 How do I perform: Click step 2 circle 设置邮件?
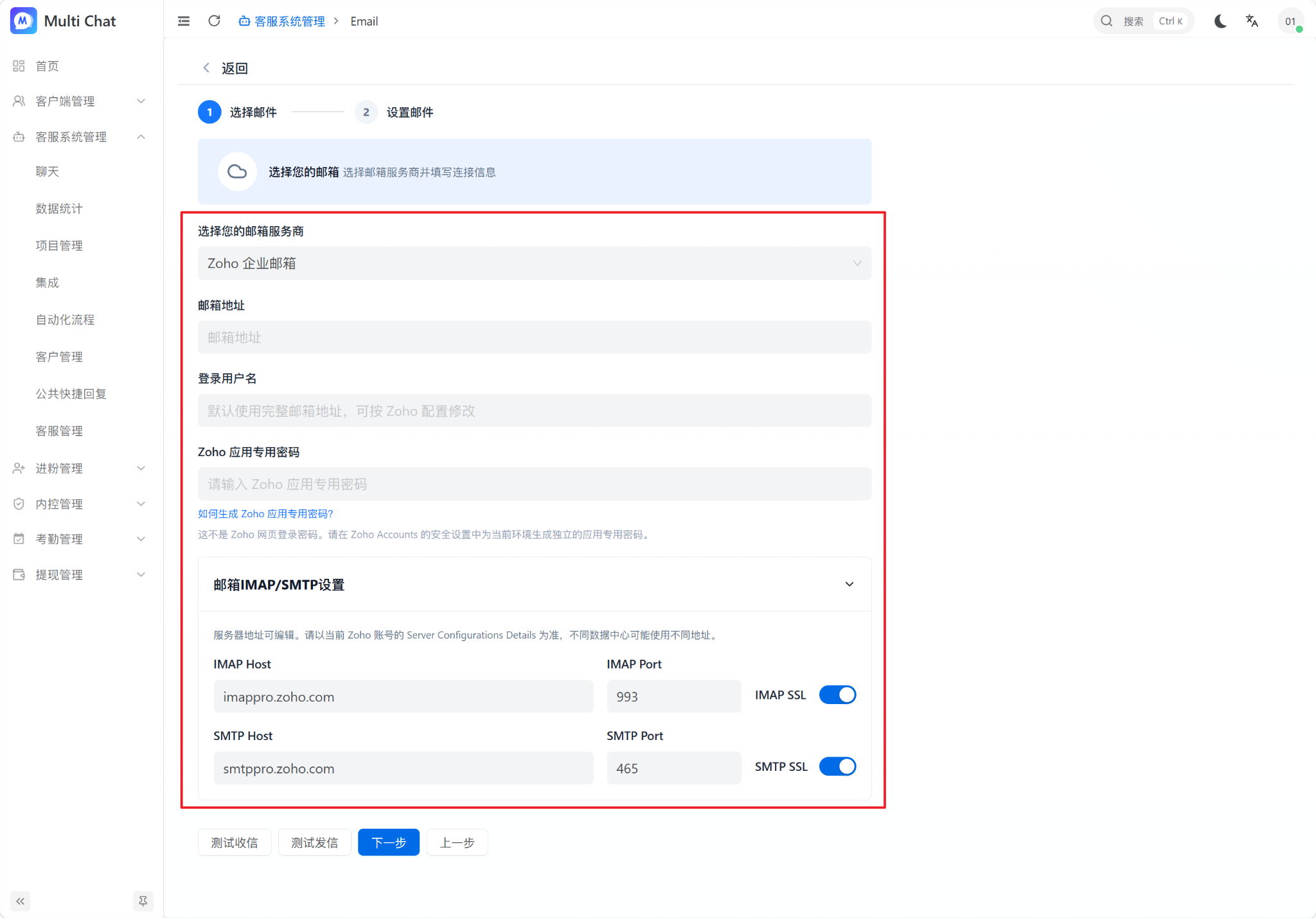pyautogui.click(x=366, y=112)
